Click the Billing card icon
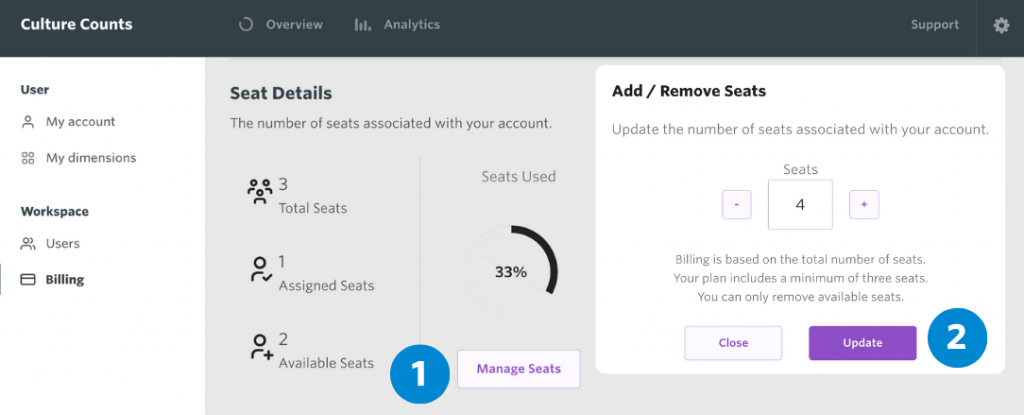The image size is (1024, 415). (27, 280)
